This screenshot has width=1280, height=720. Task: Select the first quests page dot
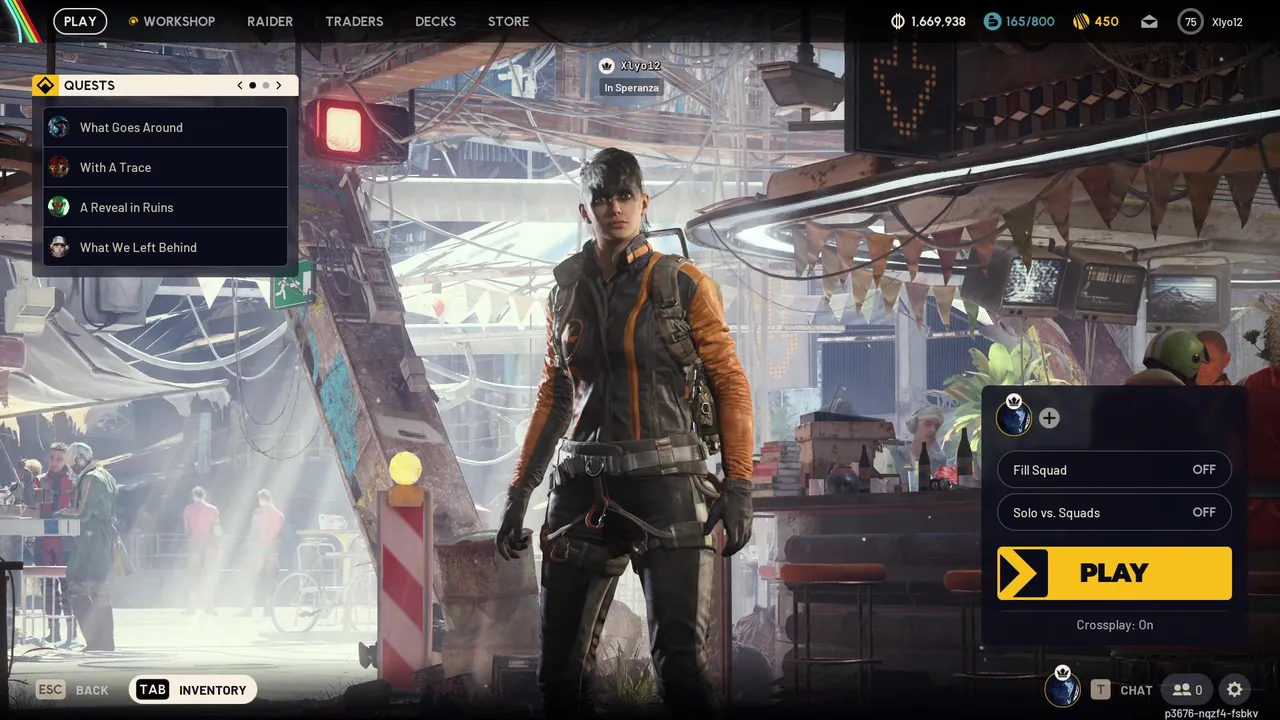coord(252,86)
